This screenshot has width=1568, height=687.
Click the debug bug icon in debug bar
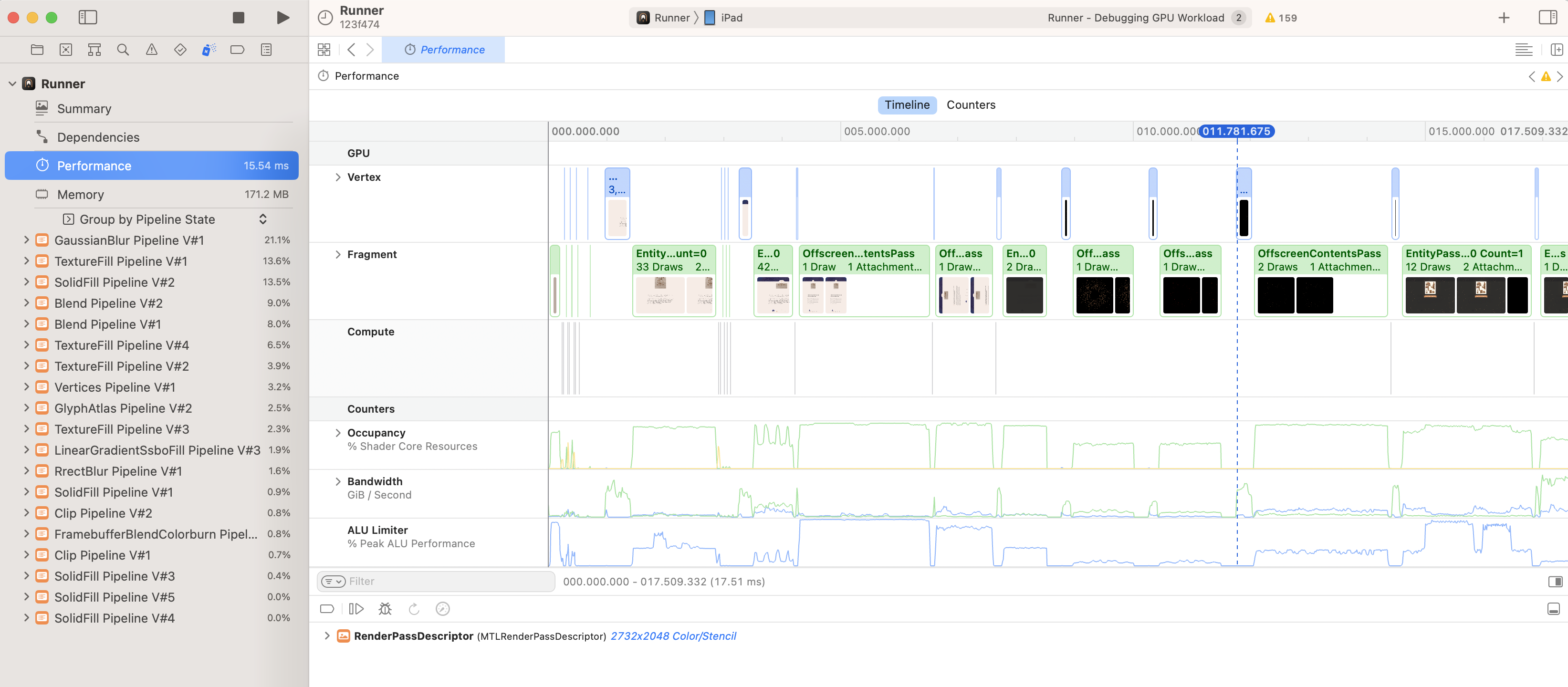pos(385,608)
